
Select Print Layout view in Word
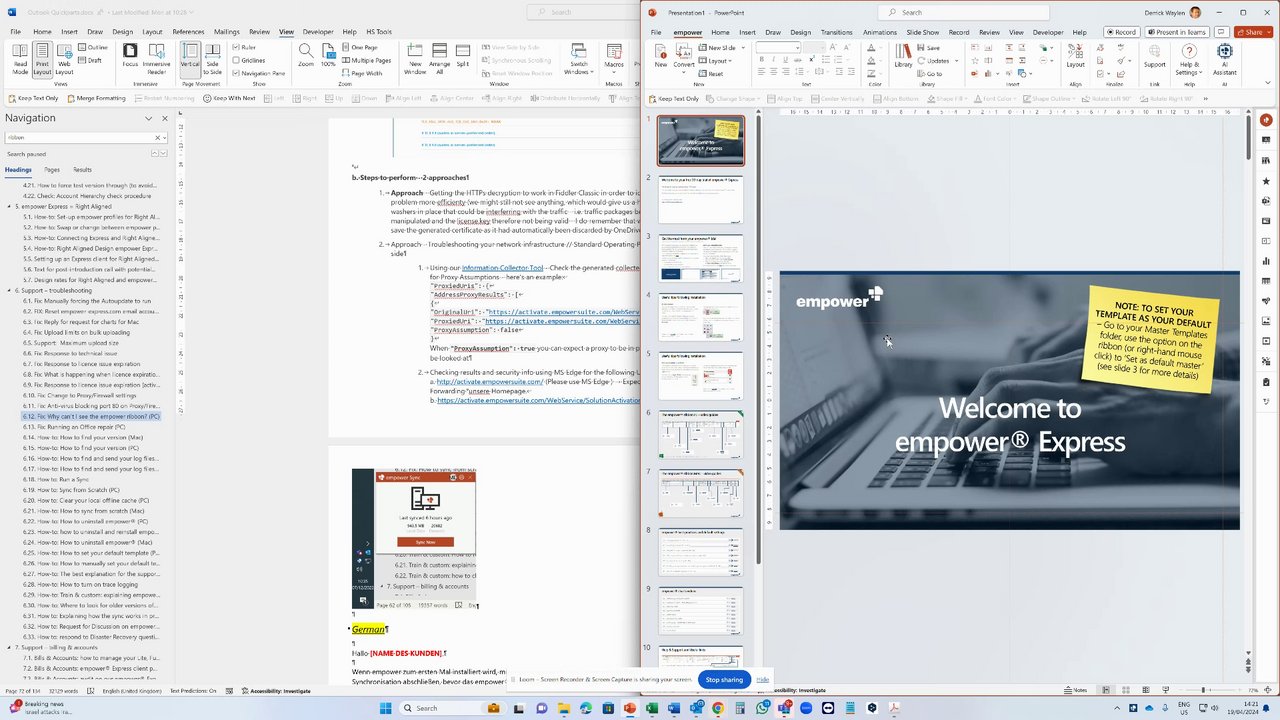click(42, 59)
